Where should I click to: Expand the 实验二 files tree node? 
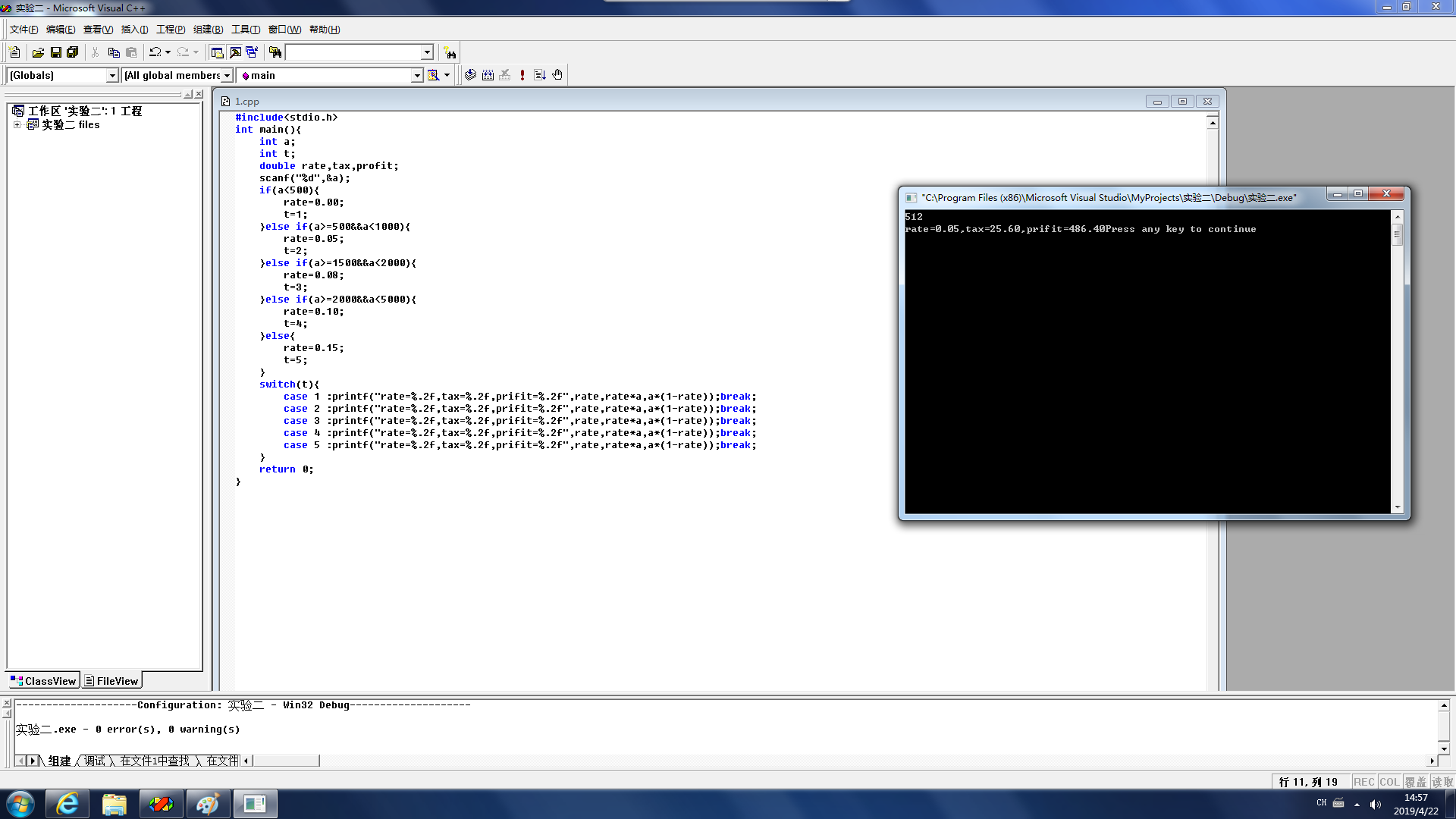pos(17,124)
